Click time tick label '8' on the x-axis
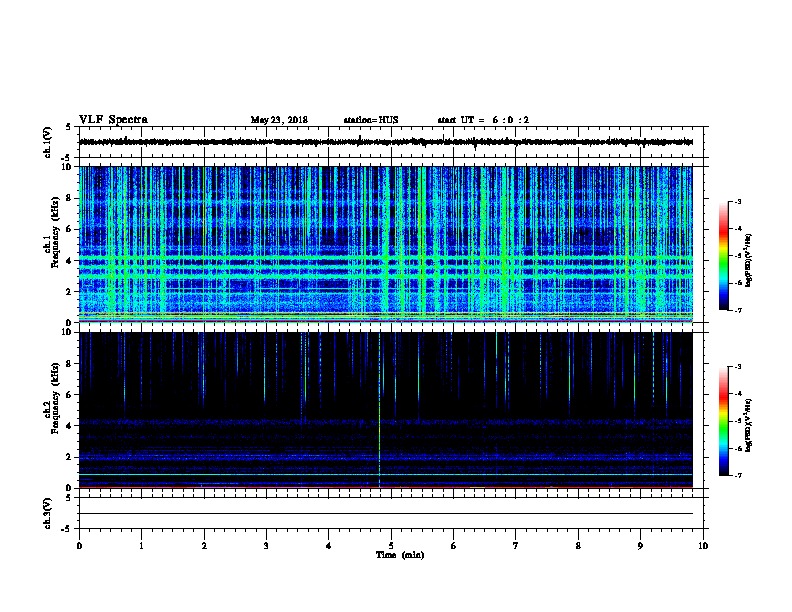 (578, 545)
